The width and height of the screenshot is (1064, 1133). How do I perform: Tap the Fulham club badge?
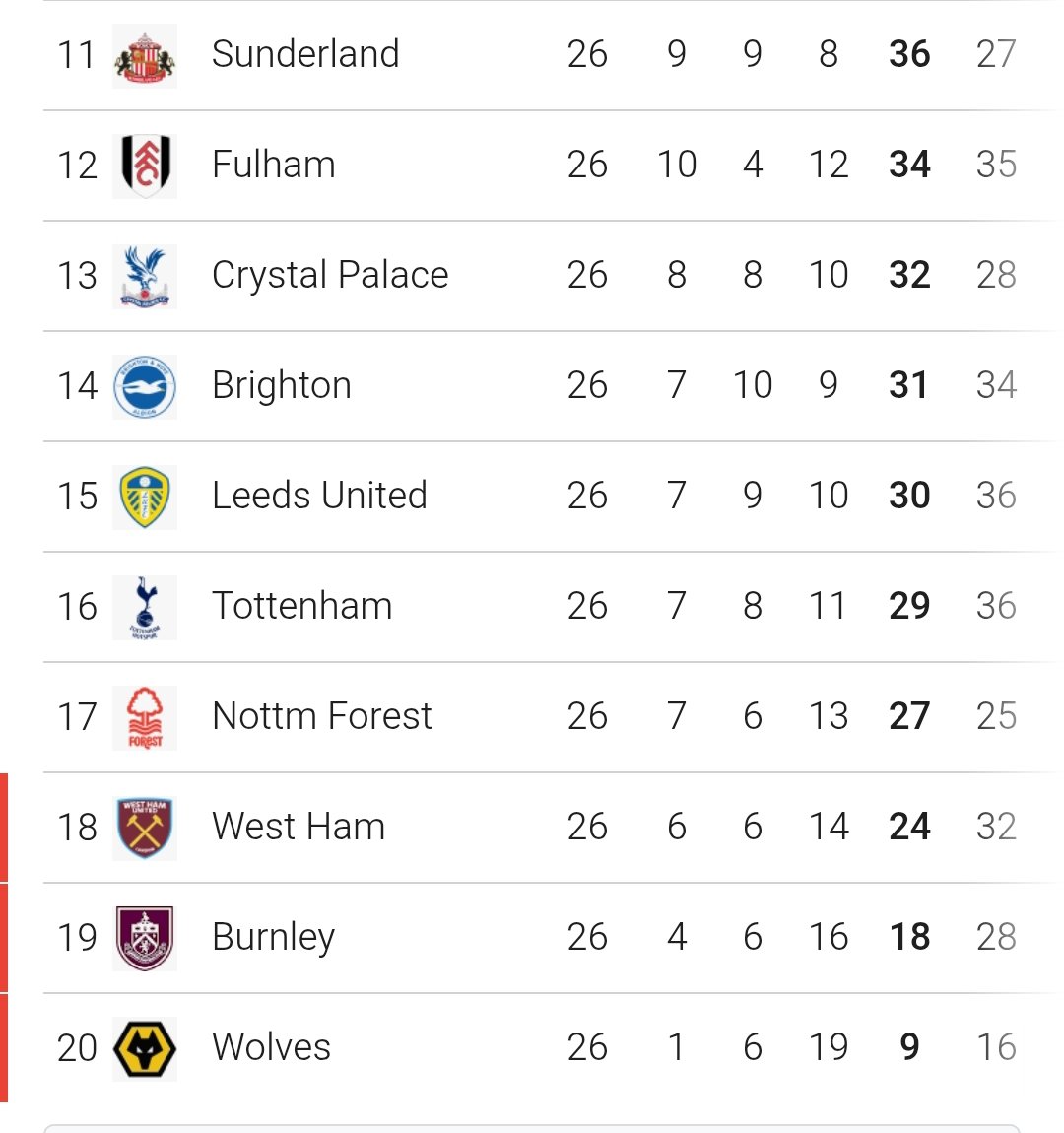click(145, 166)
